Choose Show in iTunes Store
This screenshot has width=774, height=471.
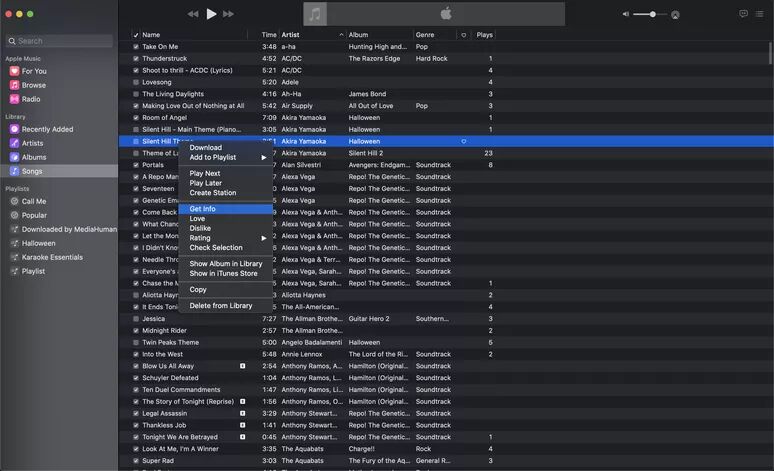coord(226,274)
